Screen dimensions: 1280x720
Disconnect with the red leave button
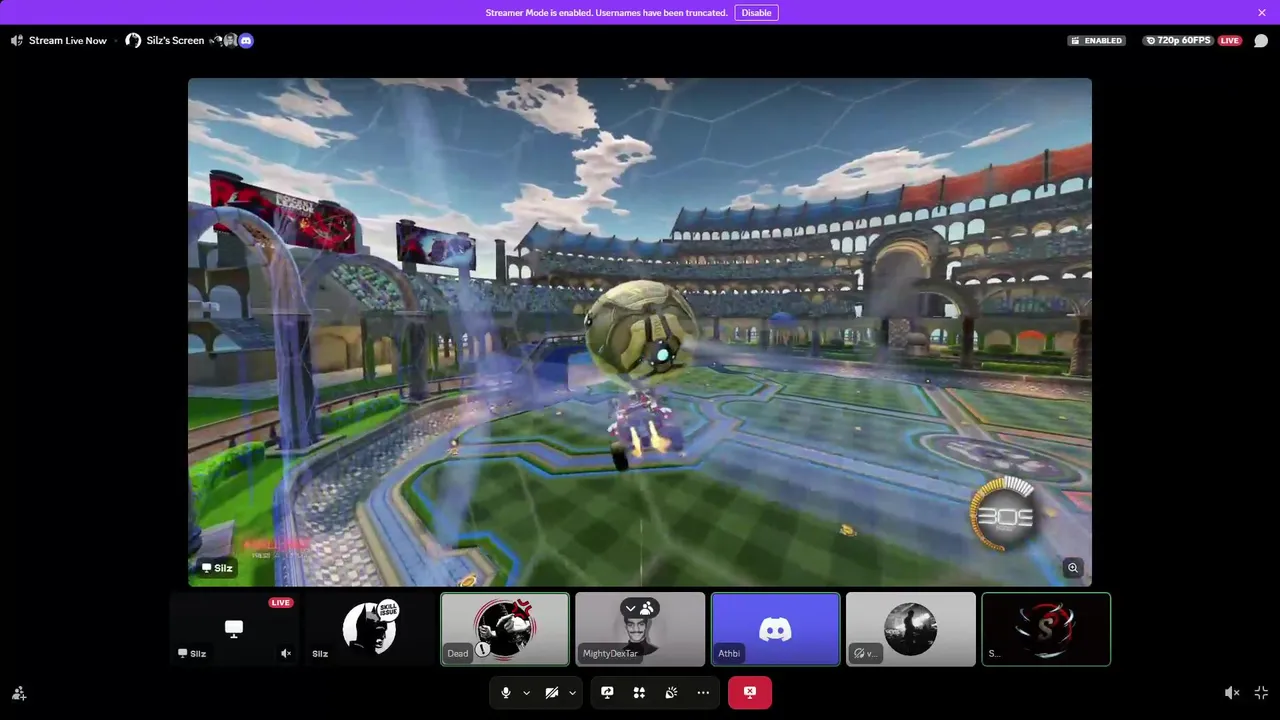pyautogui.click(x=750, y=692)
